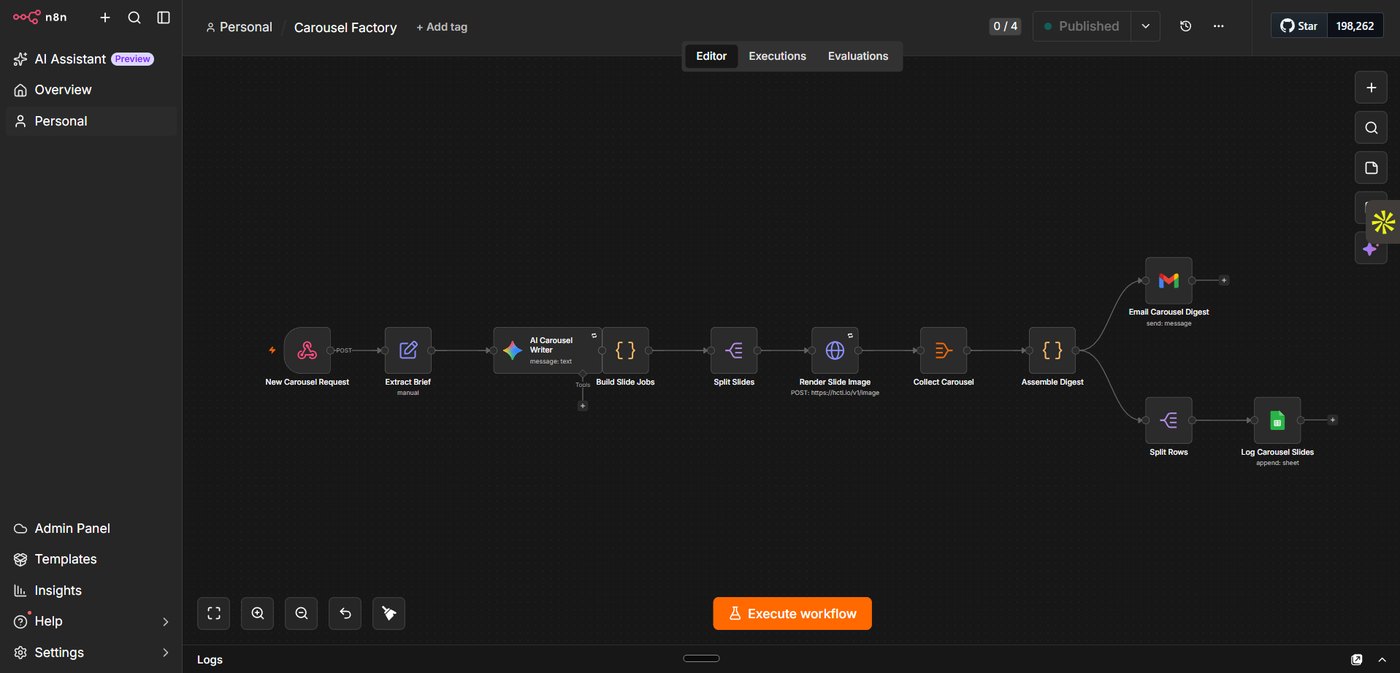The width and height of the screenshot is (1400, 673).
Task: Click the Published status button
Action: tap(1081, 26)
